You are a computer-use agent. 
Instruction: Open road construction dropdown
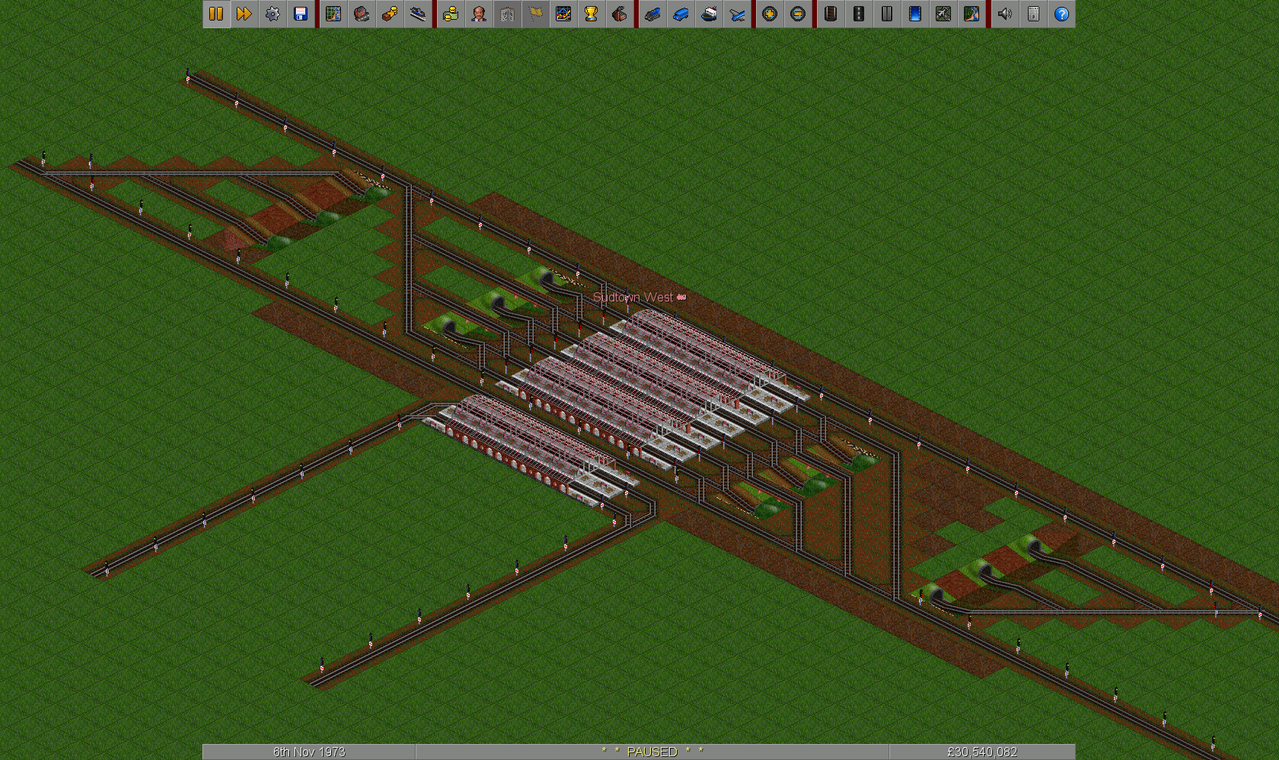coord(858,14)
